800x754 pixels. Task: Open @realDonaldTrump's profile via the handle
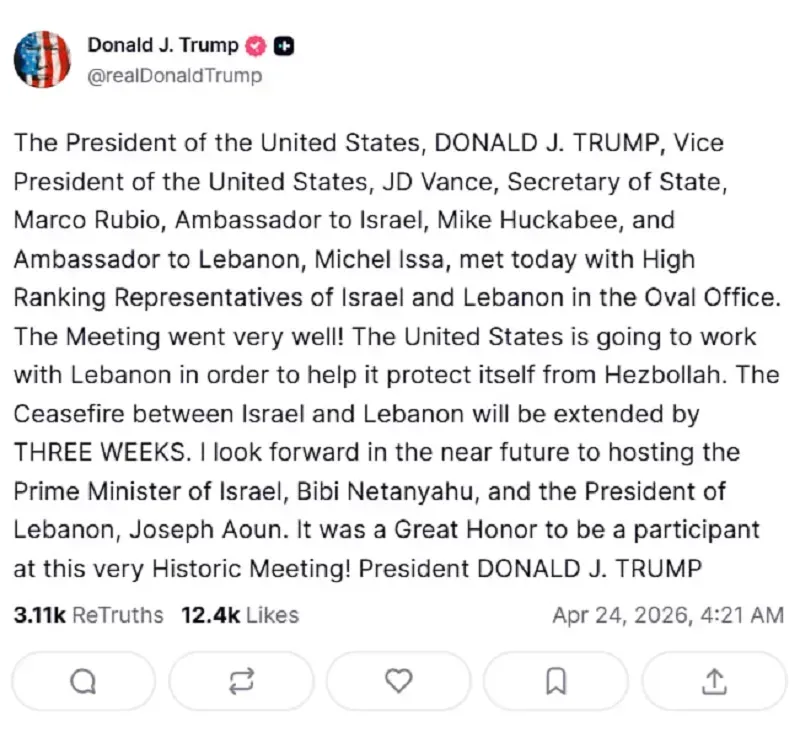click(x=176, y=75)
